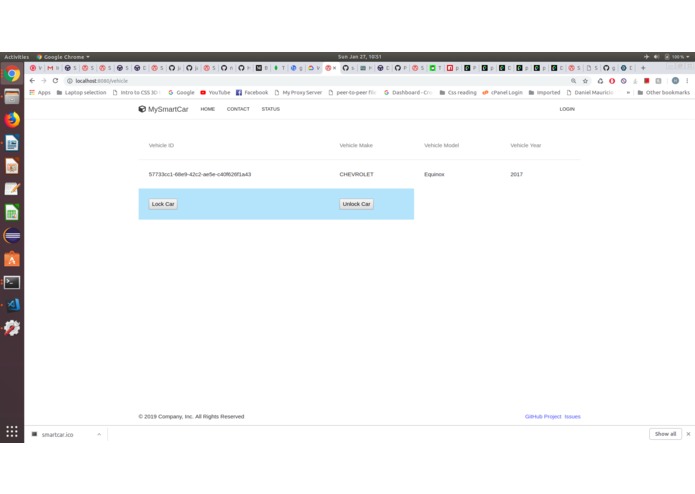695x494 pixels.
Task: Launch Firefox from the dock
Action: (x=12, y=120)
